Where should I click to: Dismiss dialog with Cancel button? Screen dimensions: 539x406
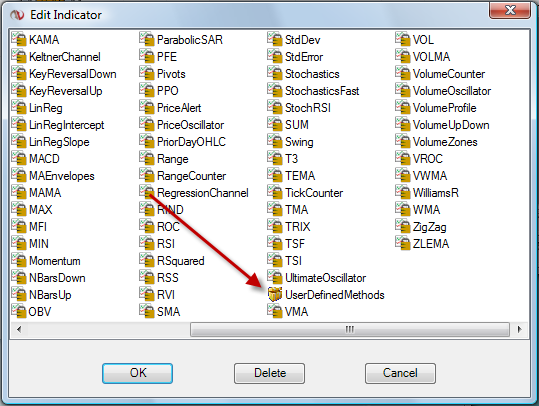(x=400, y=373)
